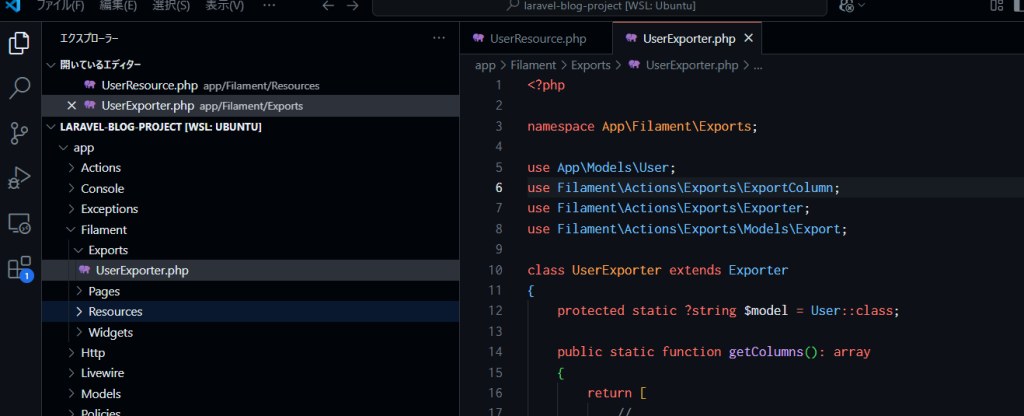The width and height of the screenshot is (1024, 416).
Task: Open UserResource.php in open editors list
Action: point(251,86)
